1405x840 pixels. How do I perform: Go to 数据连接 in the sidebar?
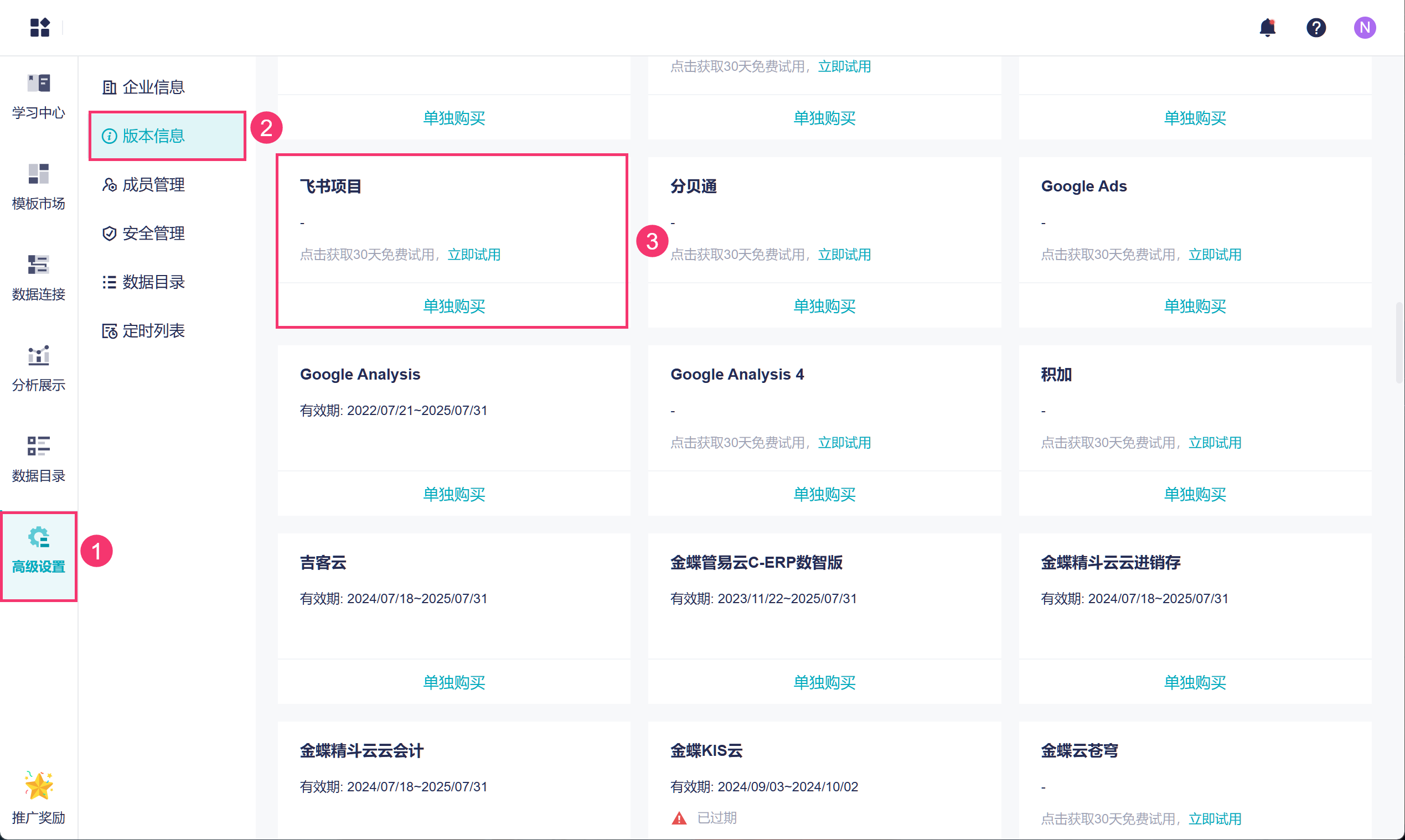click(39, 265)
